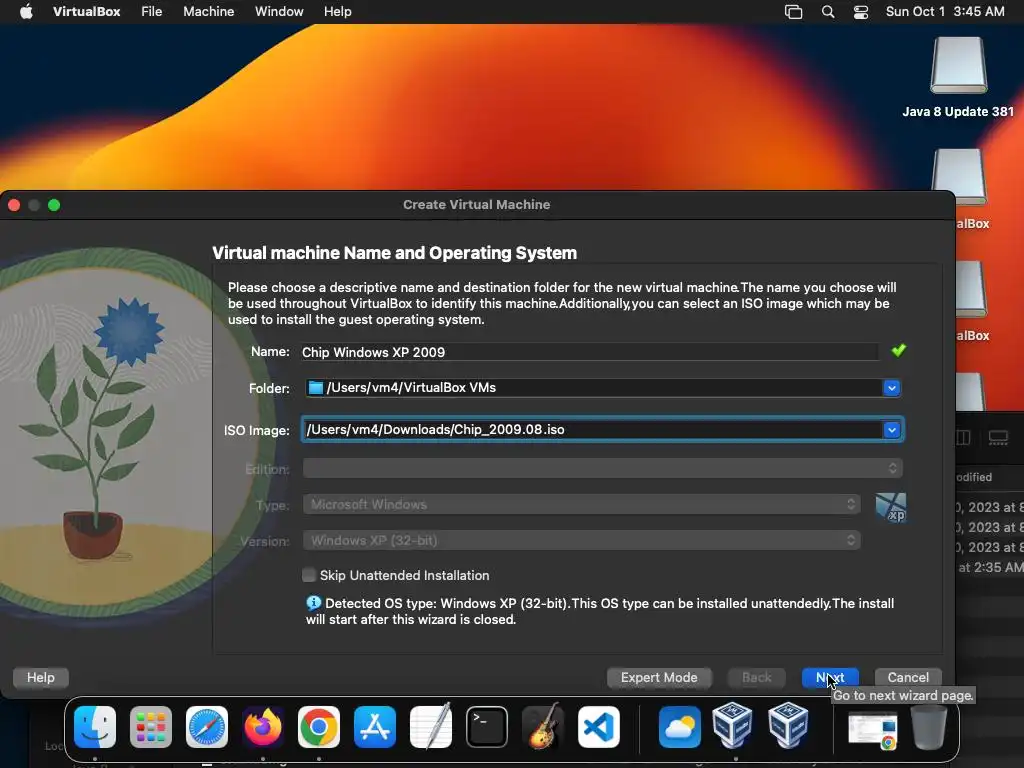Open the cloud weather app in Dock

(679, 726)
